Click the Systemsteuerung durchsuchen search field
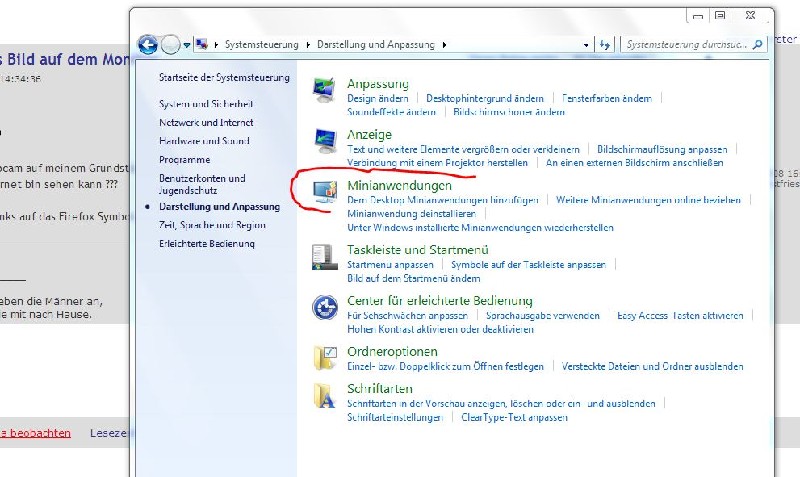This screenshot has width=800, height=477. [x=685, y=45]
